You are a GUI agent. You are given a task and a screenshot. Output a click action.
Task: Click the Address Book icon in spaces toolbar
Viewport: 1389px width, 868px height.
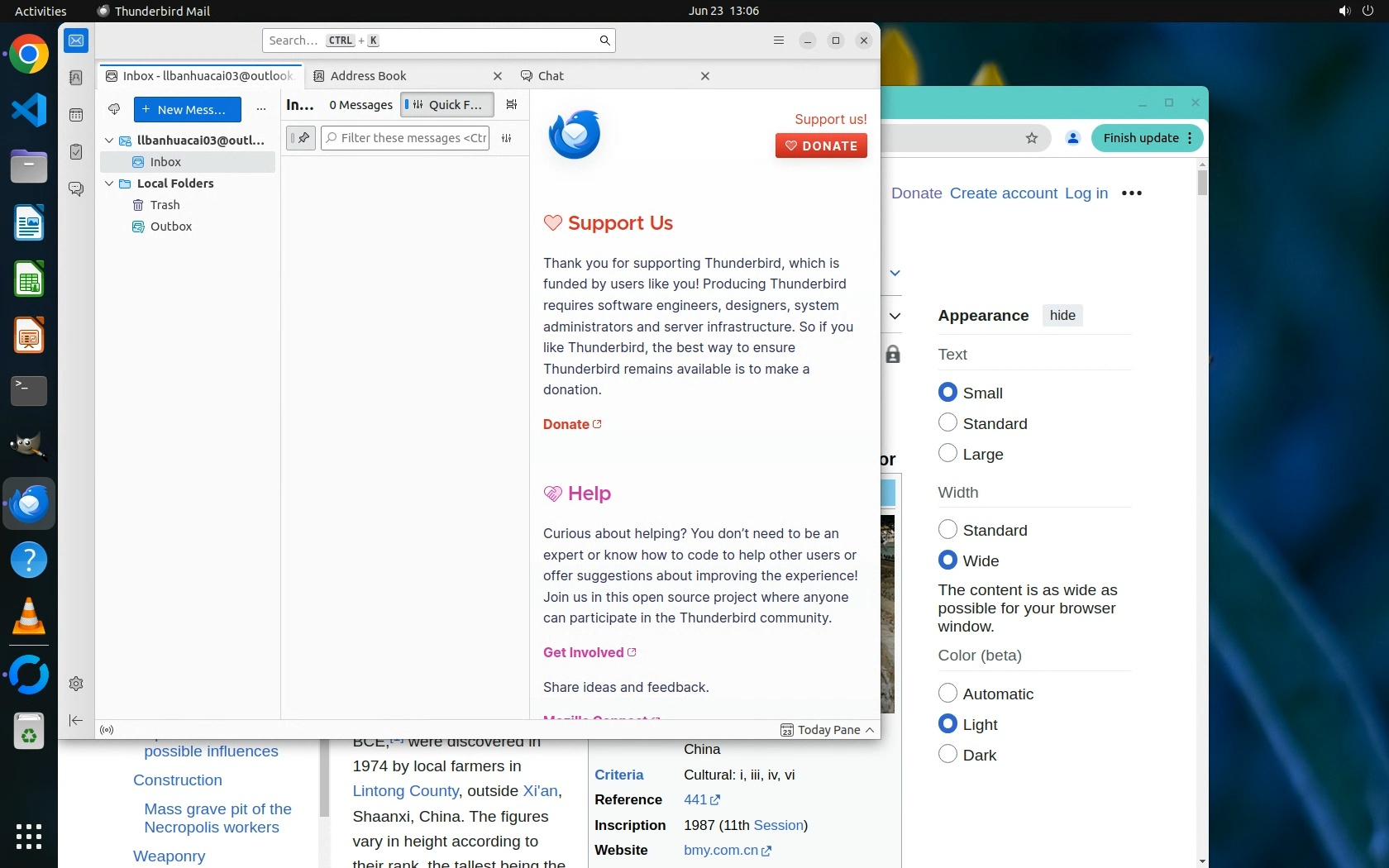[76, 78]
